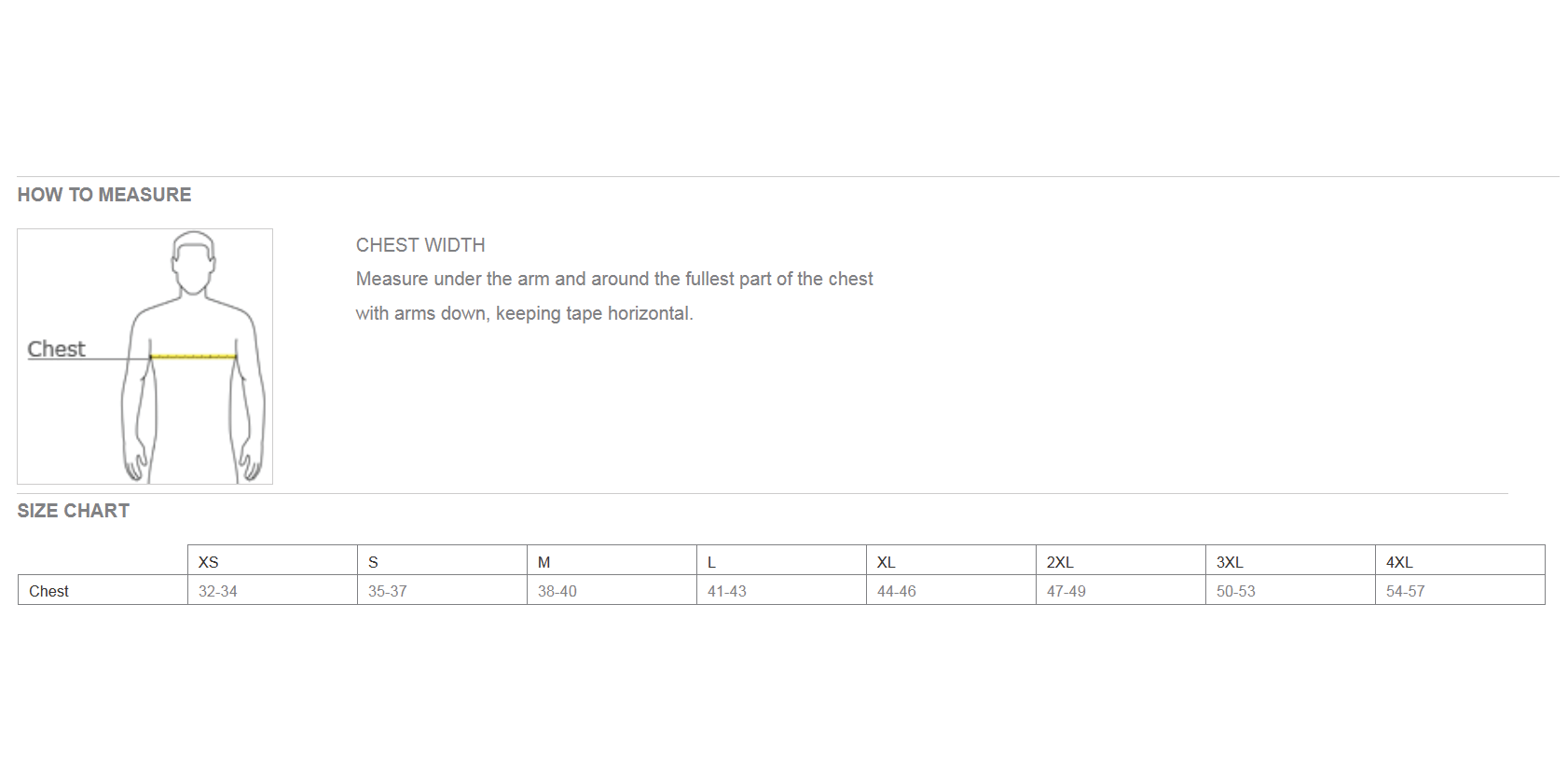Click the 2XL size column header
1568x769 pixels.
1121,560
